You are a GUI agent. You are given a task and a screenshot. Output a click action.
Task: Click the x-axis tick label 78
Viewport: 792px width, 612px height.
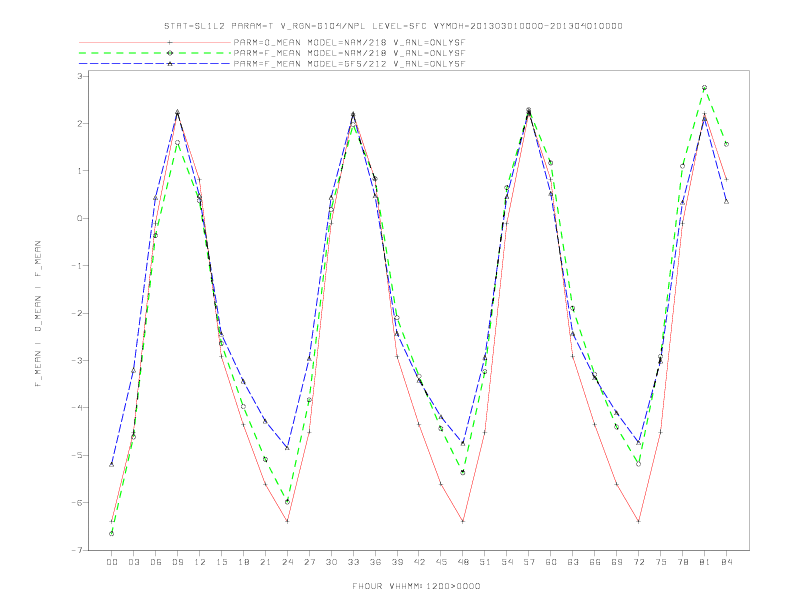click(682, 562)
